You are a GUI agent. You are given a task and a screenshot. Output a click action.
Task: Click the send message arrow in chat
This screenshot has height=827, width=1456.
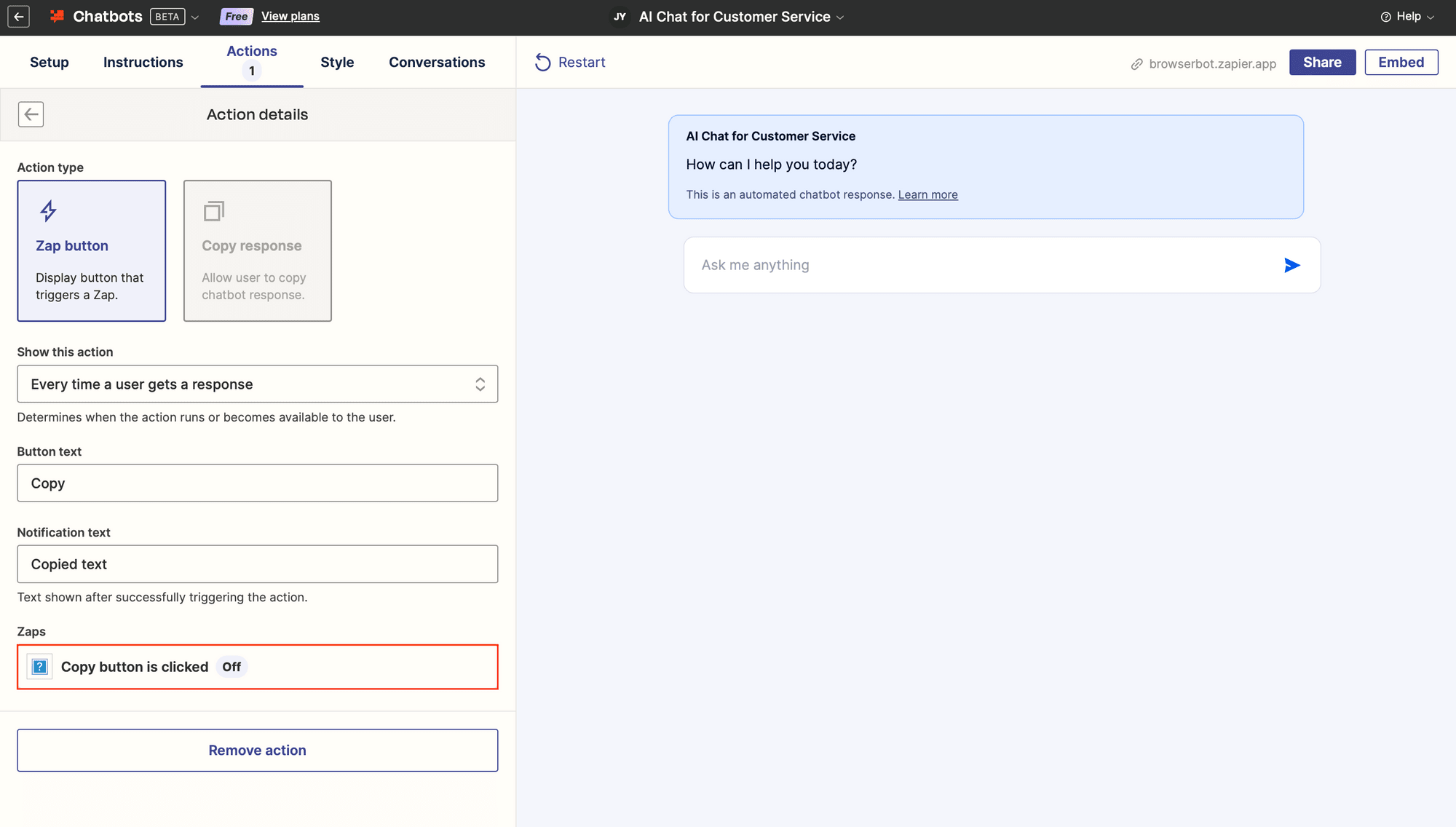[x=1291, y=265]
